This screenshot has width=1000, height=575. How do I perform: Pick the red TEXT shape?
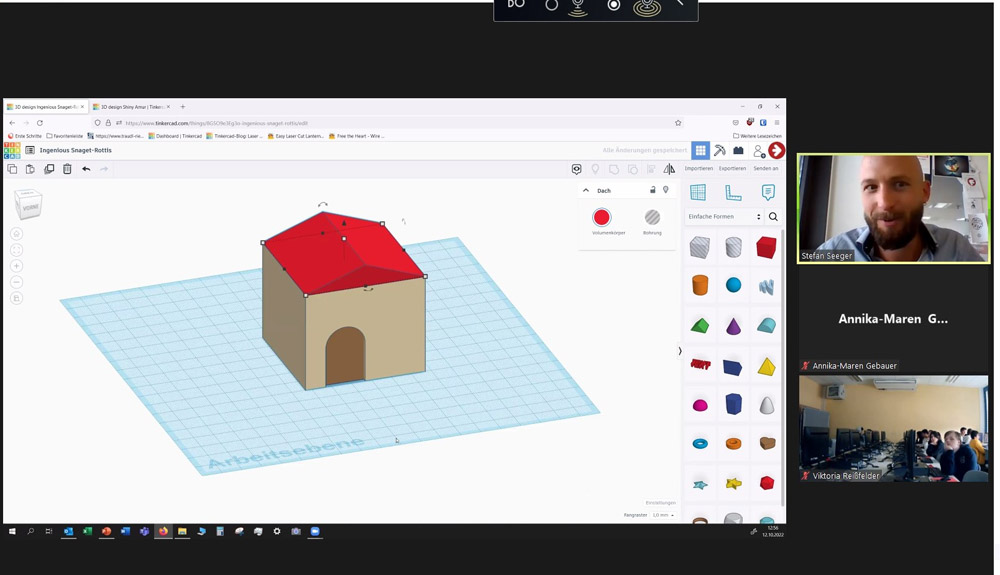(x=700, y=365)
